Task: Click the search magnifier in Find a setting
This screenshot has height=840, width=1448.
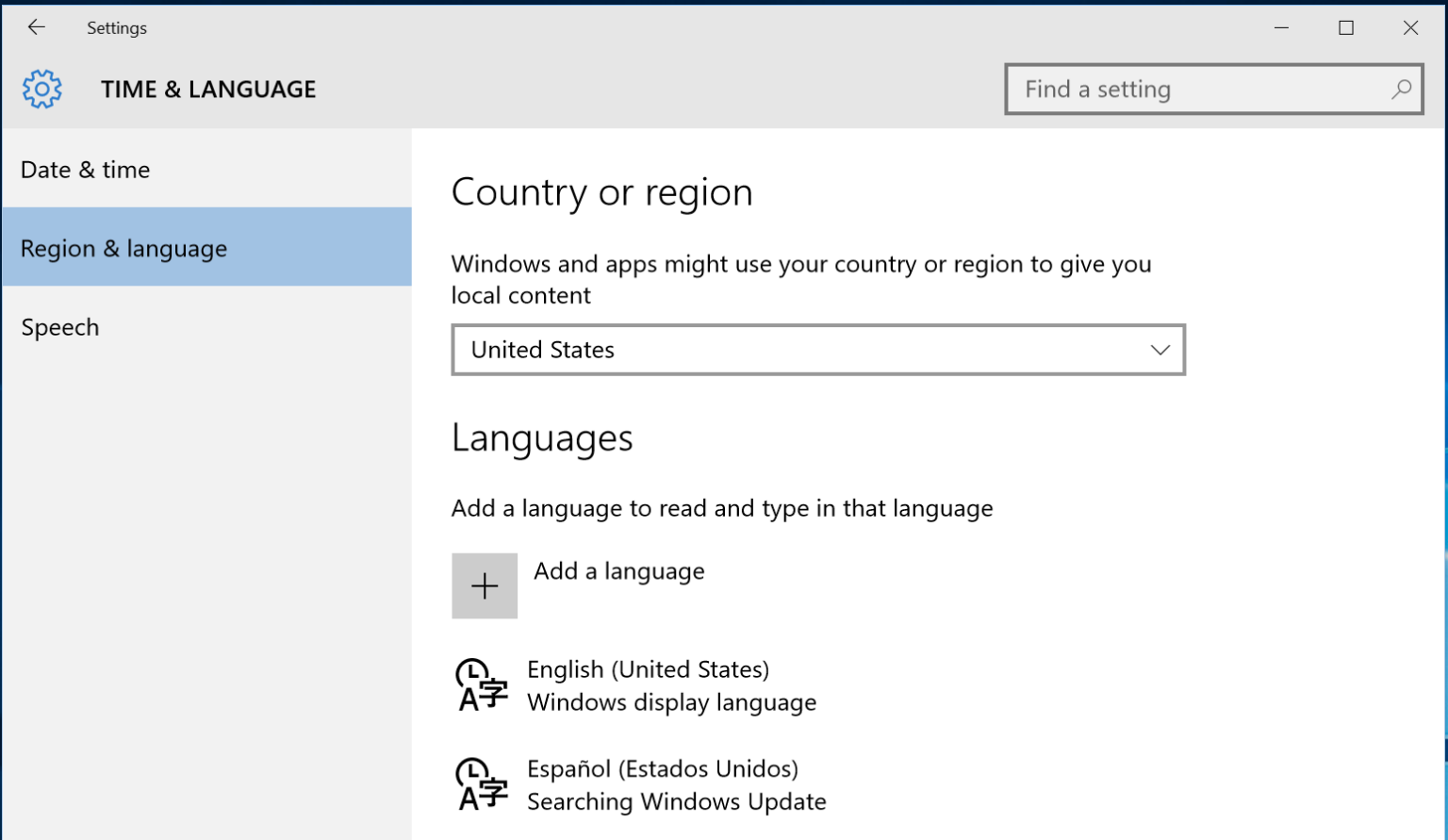Action: pos(1401,89)
